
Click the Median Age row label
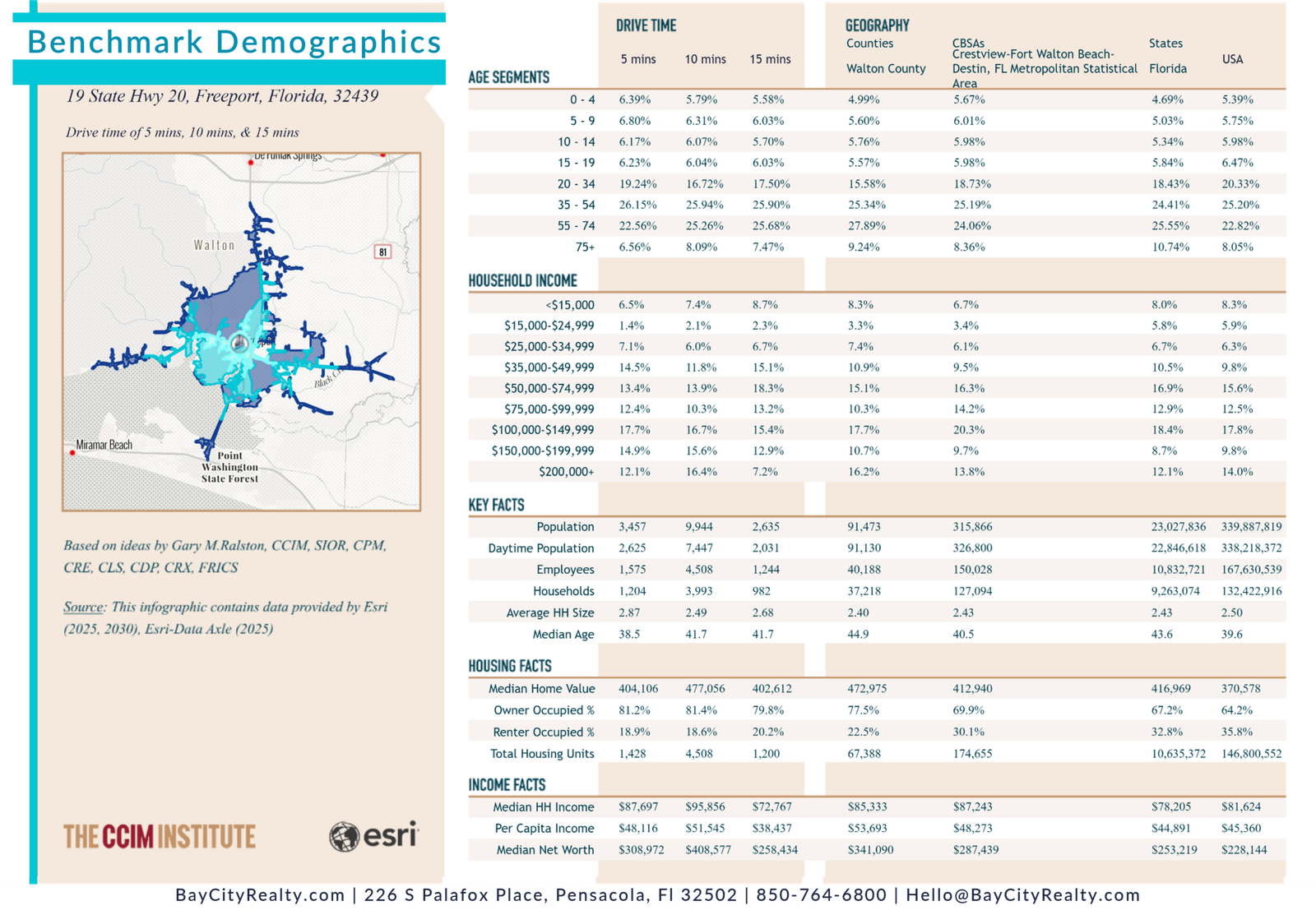click(563, 635)
